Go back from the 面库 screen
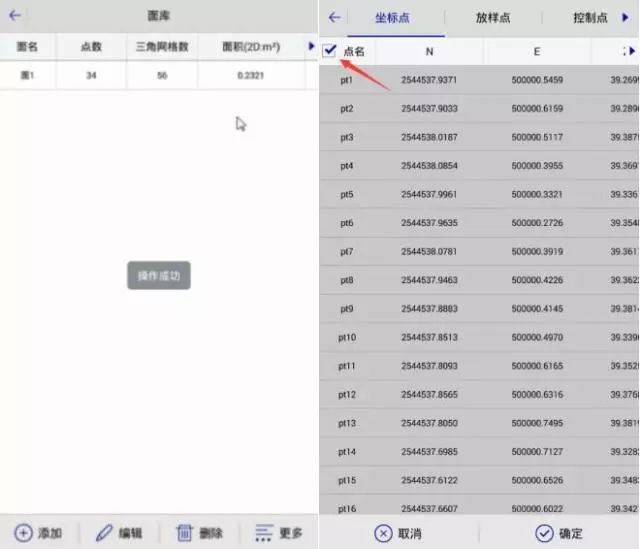Image resolution: width=640 pixels, height=549 pixels. 15,16
